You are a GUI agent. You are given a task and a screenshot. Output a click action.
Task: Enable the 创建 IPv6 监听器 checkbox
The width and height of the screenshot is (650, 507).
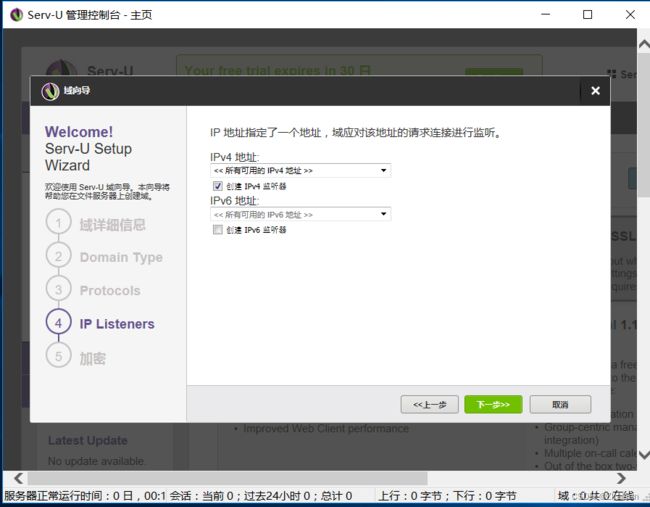click(218, 230)
